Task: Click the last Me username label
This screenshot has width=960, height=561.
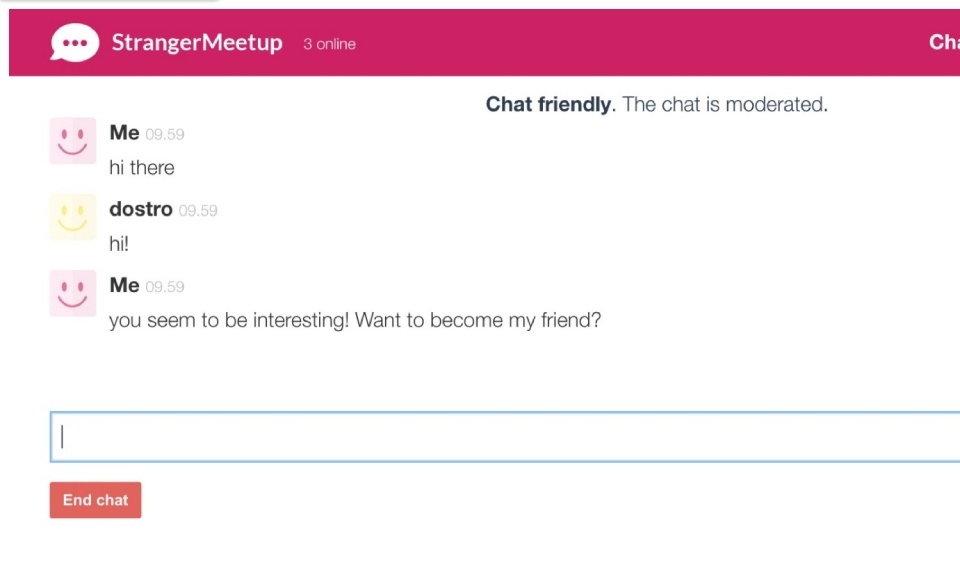Action: (x=124, y=285)
